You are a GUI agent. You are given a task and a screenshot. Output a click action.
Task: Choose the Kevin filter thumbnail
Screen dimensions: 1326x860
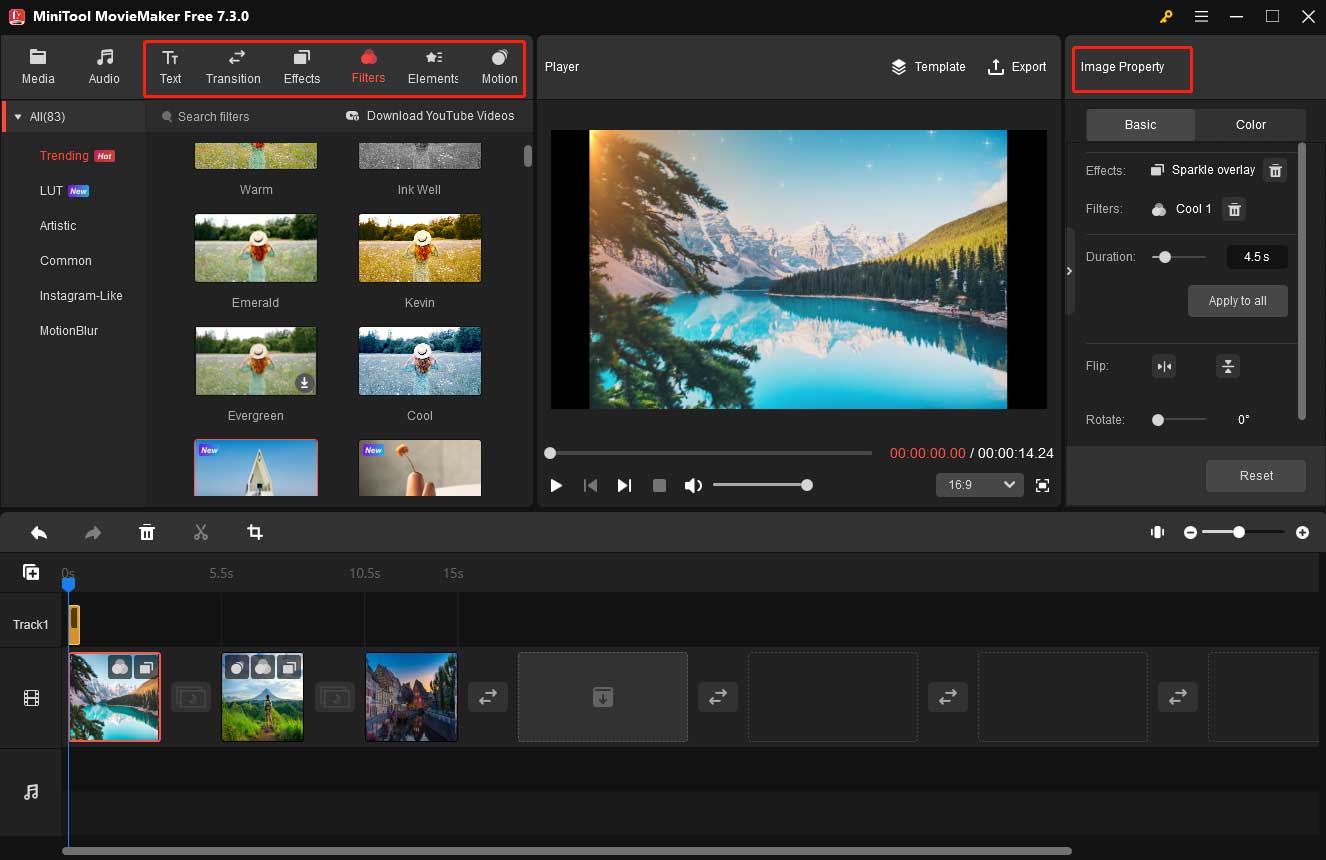point(420,248)
